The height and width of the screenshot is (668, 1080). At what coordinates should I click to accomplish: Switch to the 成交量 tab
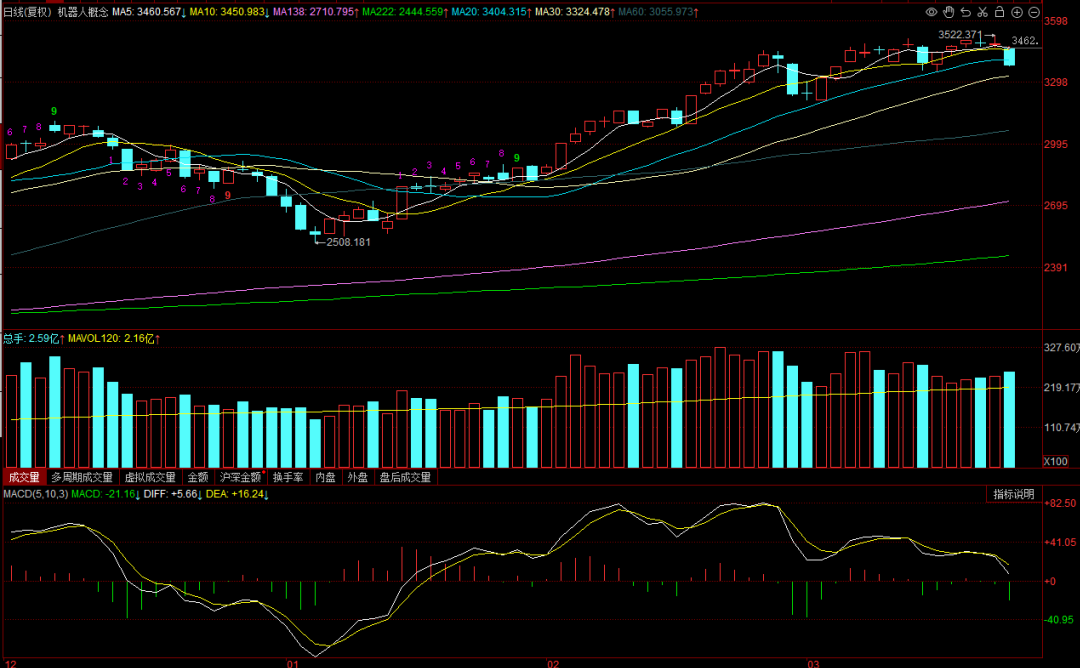click(x=24, y=477)
